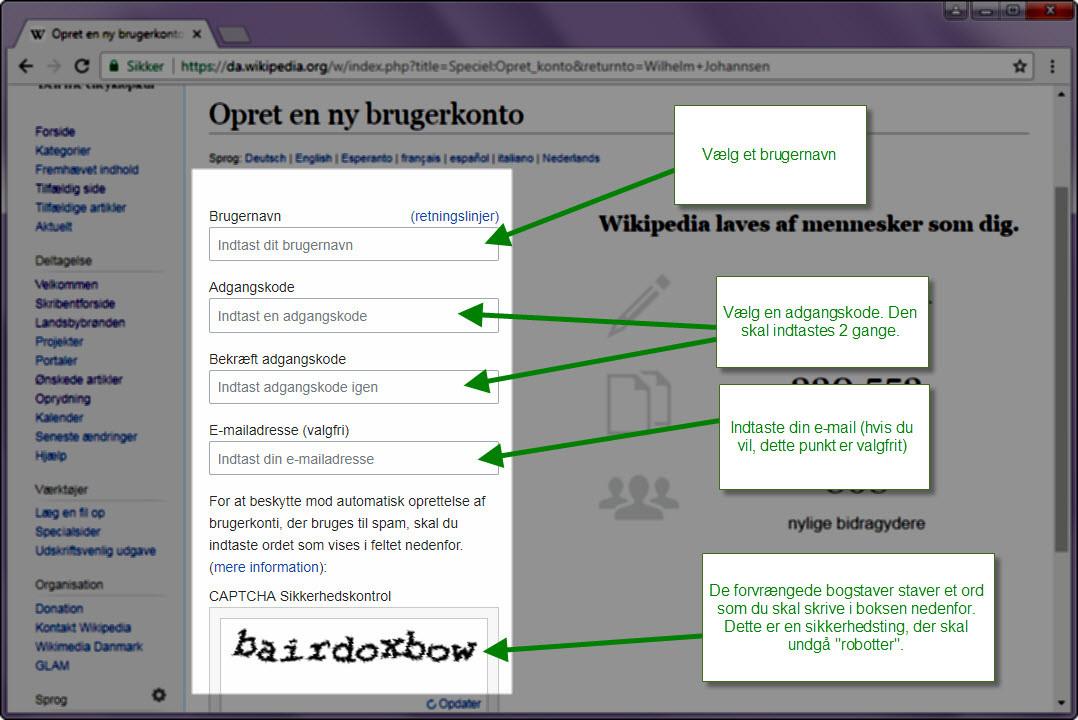Open Projekter in the sidebar
The image size is (1078, 720).
tap(59, 342)
